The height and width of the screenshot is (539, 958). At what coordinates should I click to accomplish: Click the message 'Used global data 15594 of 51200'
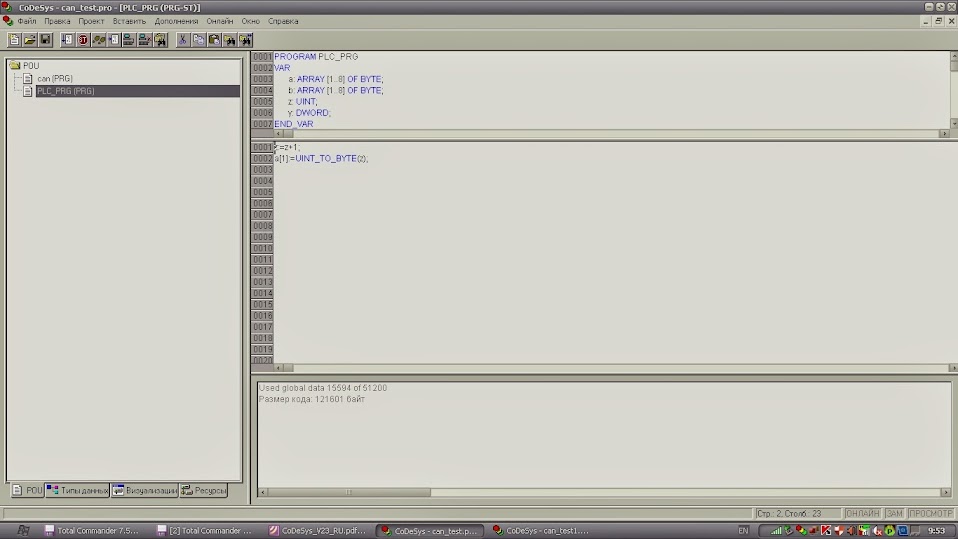pos(323,387)
